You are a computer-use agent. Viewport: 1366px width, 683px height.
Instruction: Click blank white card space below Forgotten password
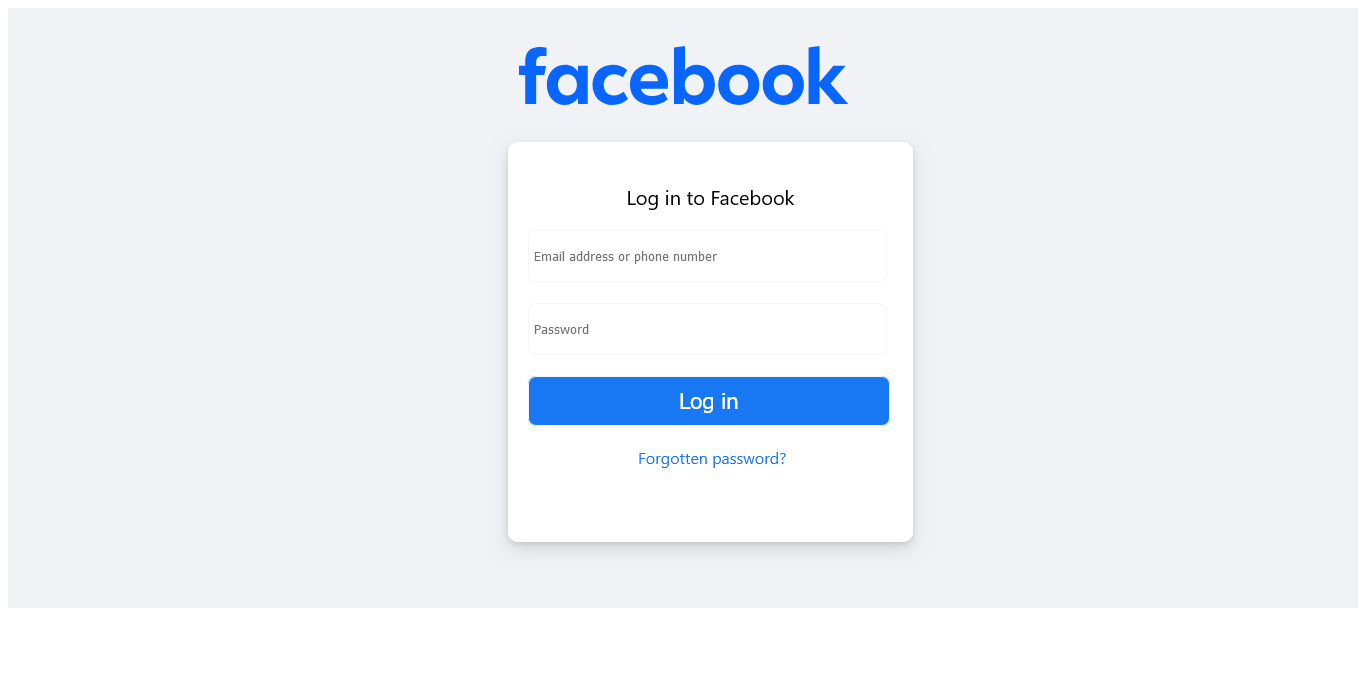pos(710,505)
